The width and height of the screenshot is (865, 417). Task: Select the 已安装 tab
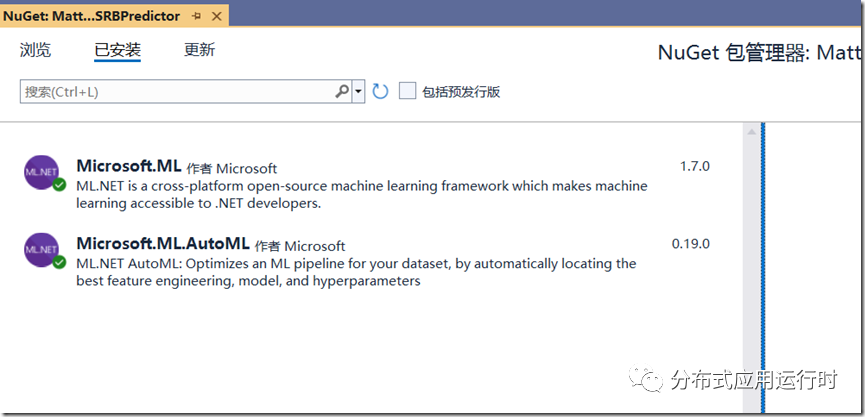tap(118, 50)
